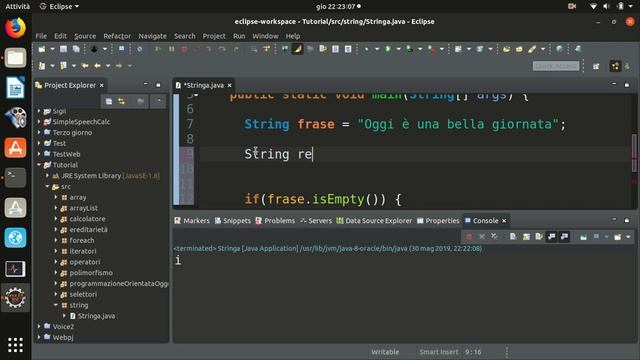Open the Source menu
Viewport: 640px width, 360px height.
pyautogui.click(x=85, y=36)
